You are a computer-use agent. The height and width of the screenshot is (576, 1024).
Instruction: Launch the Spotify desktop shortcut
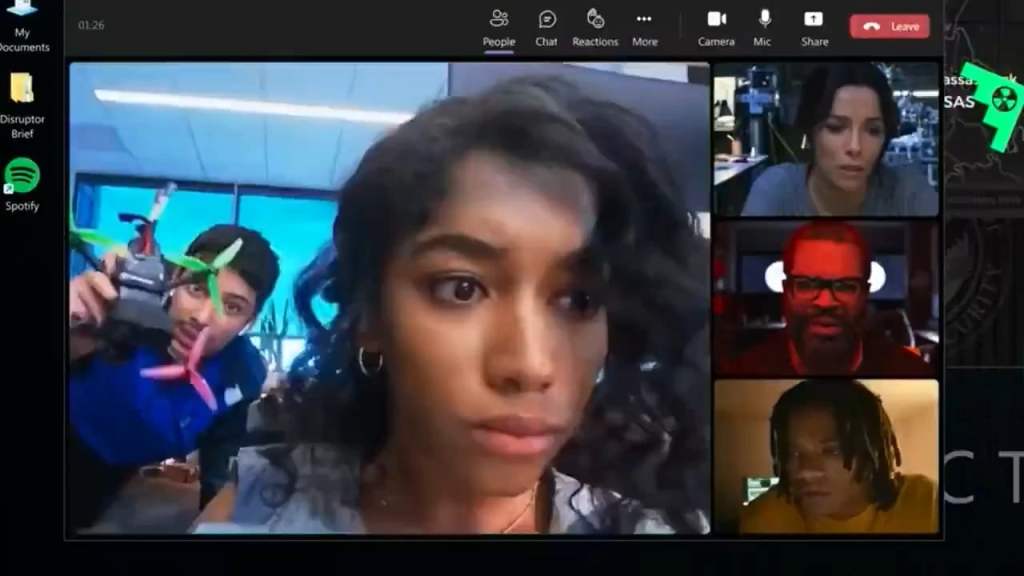tap(22, 185)
